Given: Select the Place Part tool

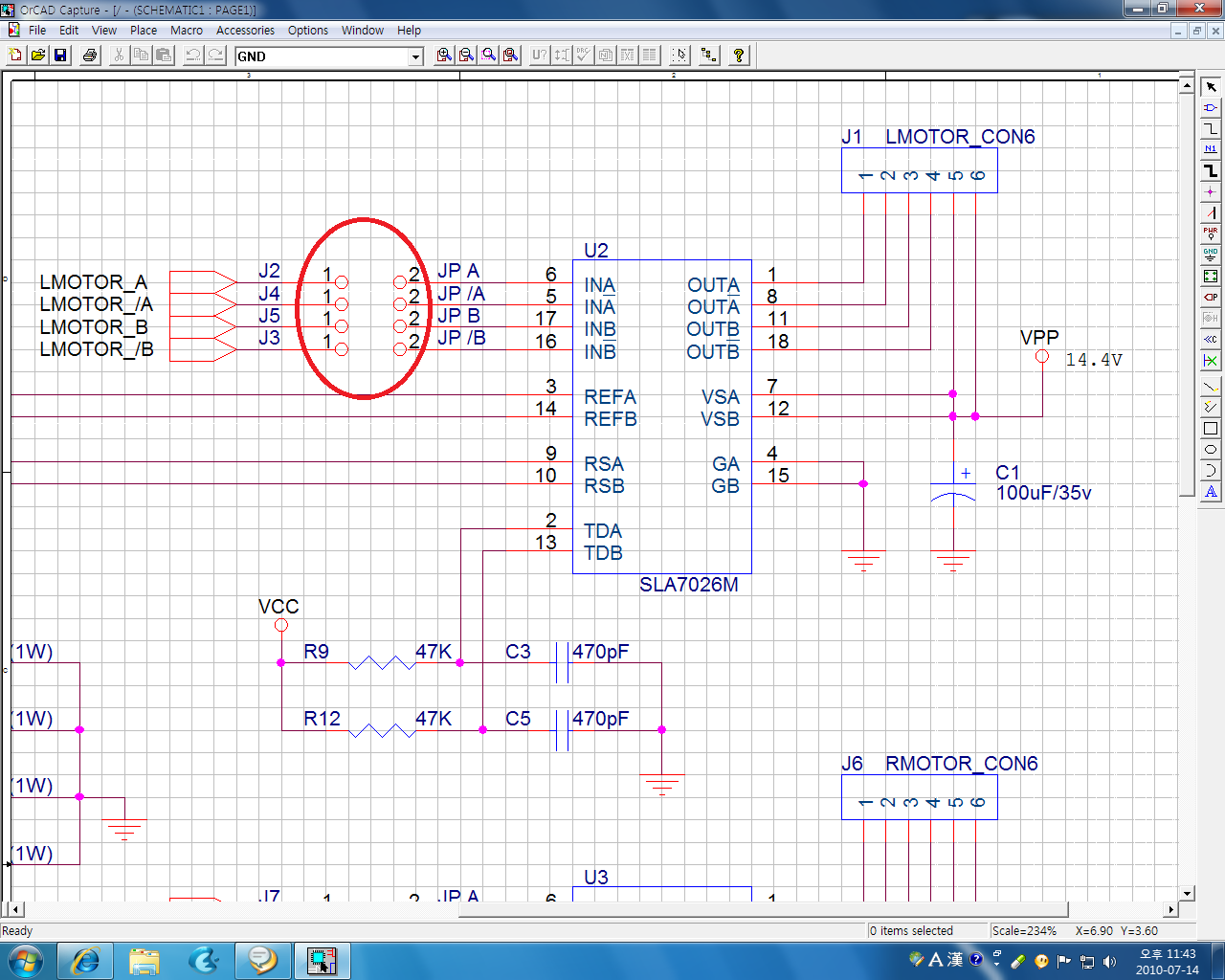Looking at the screenshot, I should [1211, 107].
